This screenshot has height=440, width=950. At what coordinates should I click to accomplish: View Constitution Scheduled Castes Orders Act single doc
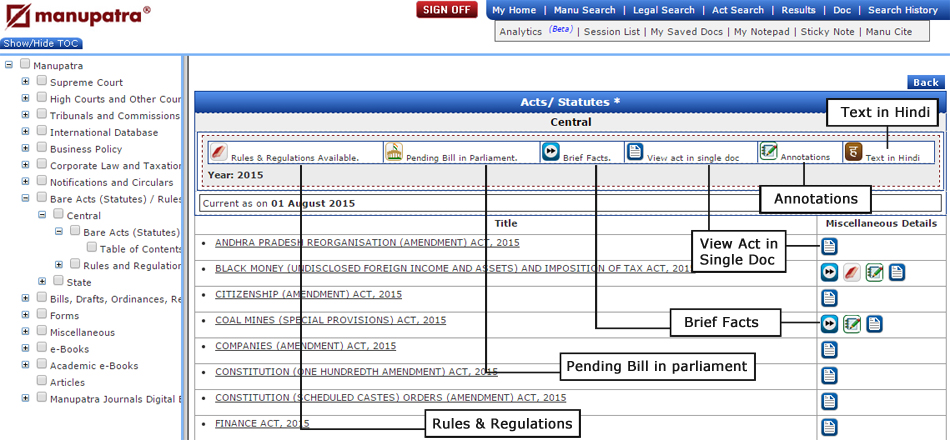(x=829, y=401)
